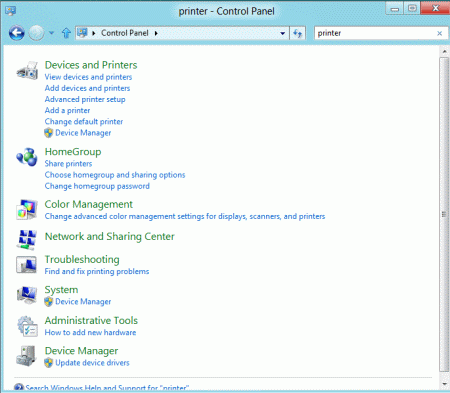Click the System computer icon
Screen dimensions: 450x393
point(27,295)
